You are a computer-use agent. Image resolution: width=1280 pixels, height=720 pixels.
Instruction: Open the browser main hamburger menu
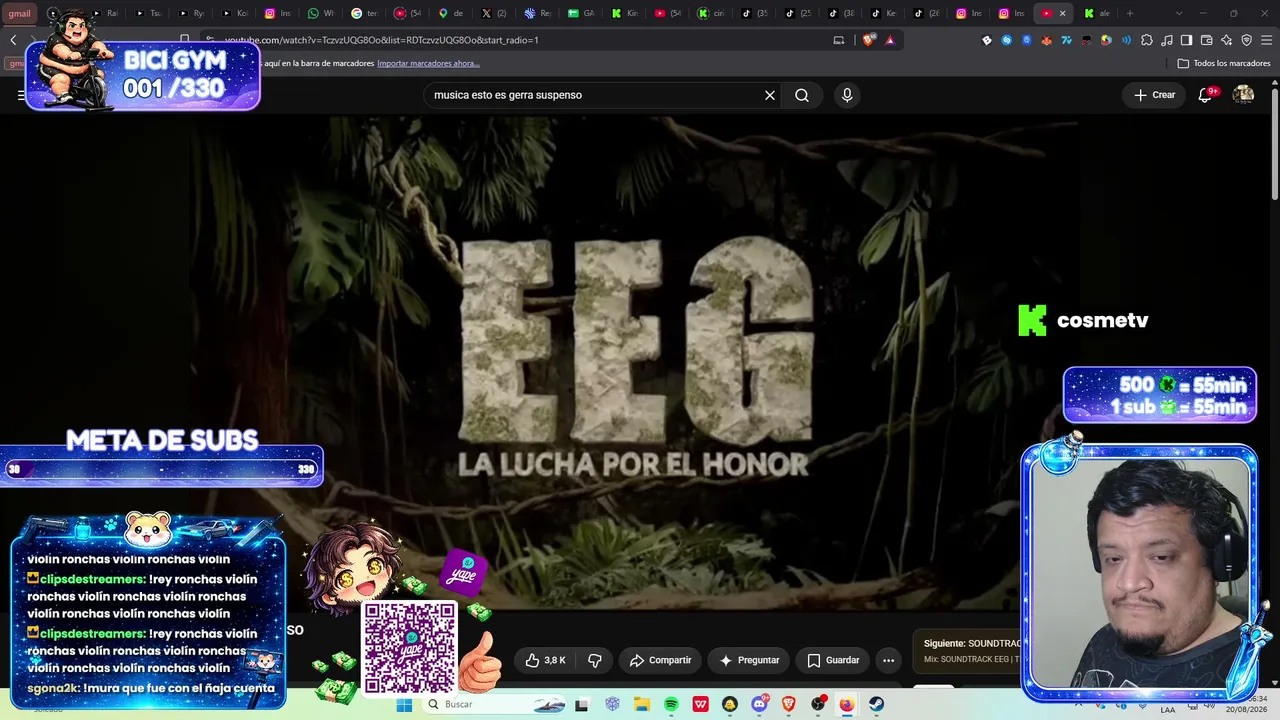[x=1267, y=40]
